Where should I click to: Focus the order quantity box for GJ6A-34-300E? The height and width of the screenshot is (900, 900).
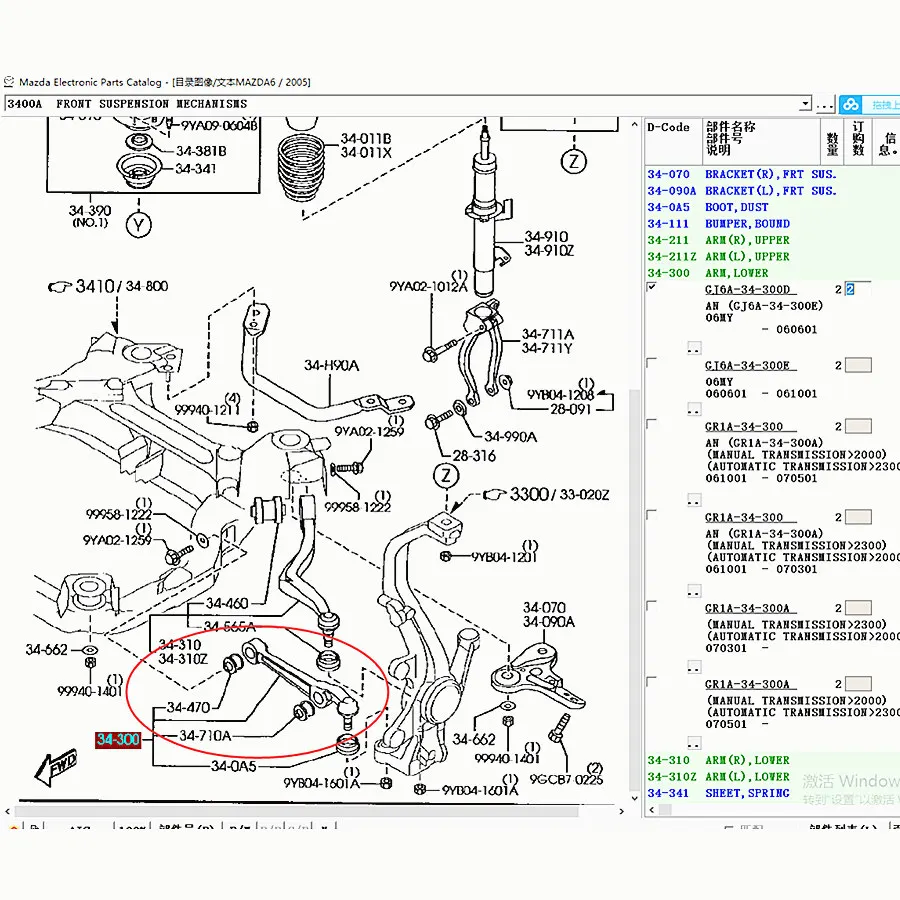858,365
